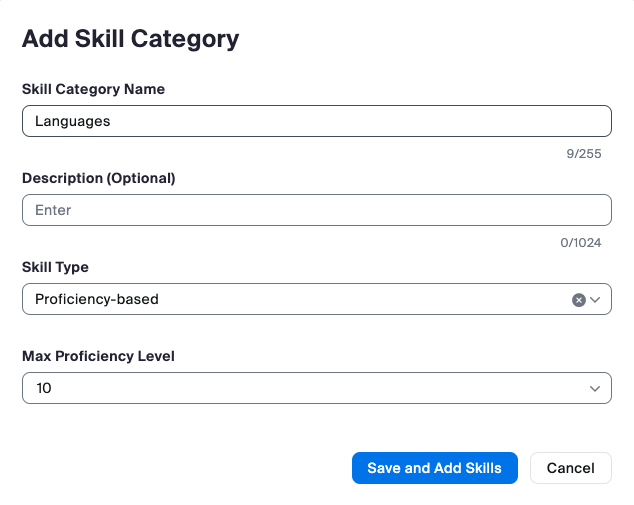This screenshot has width=634, height=505.
Task: Click the Skill Type label
Action: [x=55, y=267]
